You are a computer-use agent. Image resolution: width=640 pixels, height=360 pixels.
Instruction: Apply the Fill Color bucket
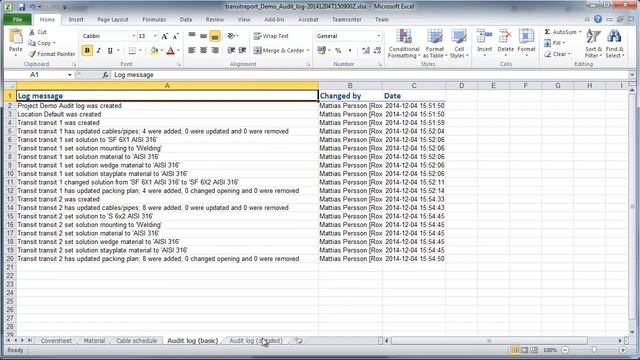click(x=154, y=51)
